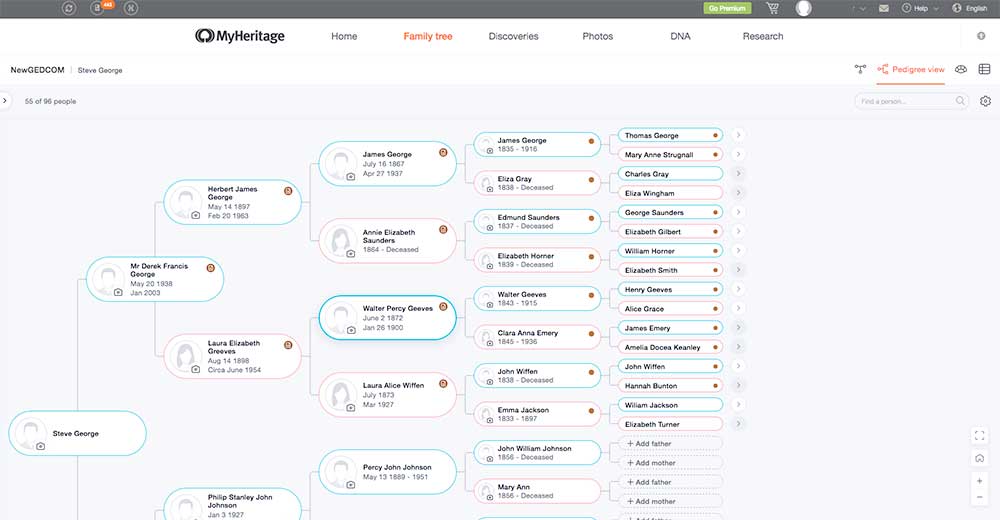Image resolution: width=1000 pixels, height=520 pixels.
Task: Add father for John William Johnson
Action: tap(670, 443)
